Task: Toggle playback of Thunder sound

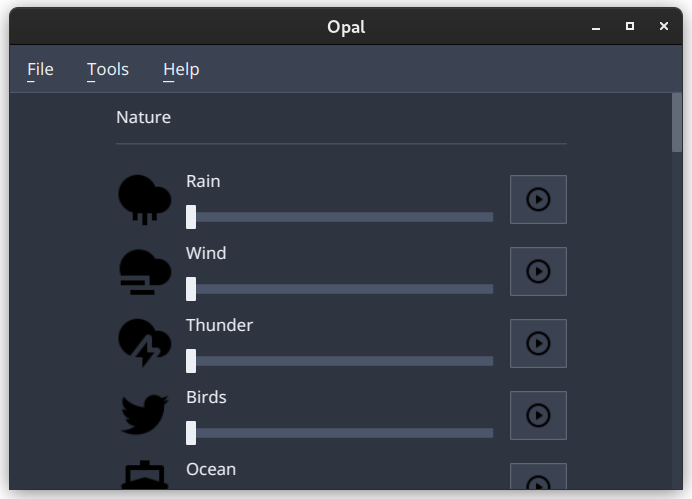Action: coord(538,343)
